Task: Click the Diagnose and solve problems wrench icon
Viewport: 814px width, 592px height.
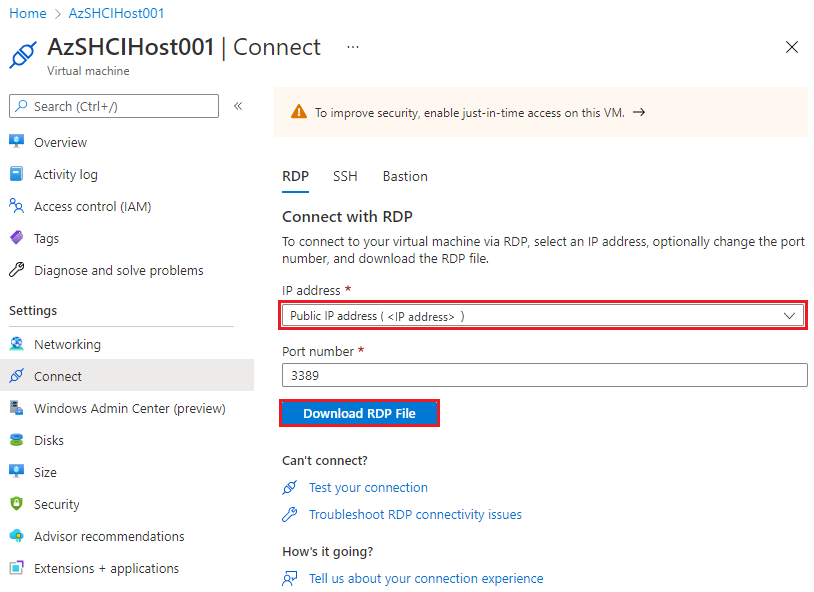Action: [17, 270]
